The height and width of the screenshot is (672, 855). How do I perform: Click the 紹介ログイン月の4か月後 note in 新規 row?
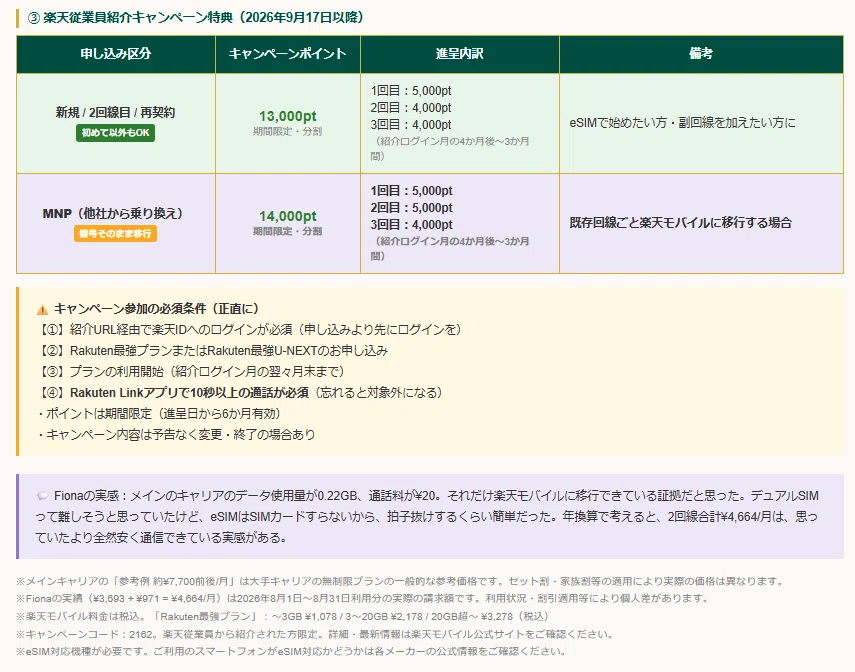450,148
